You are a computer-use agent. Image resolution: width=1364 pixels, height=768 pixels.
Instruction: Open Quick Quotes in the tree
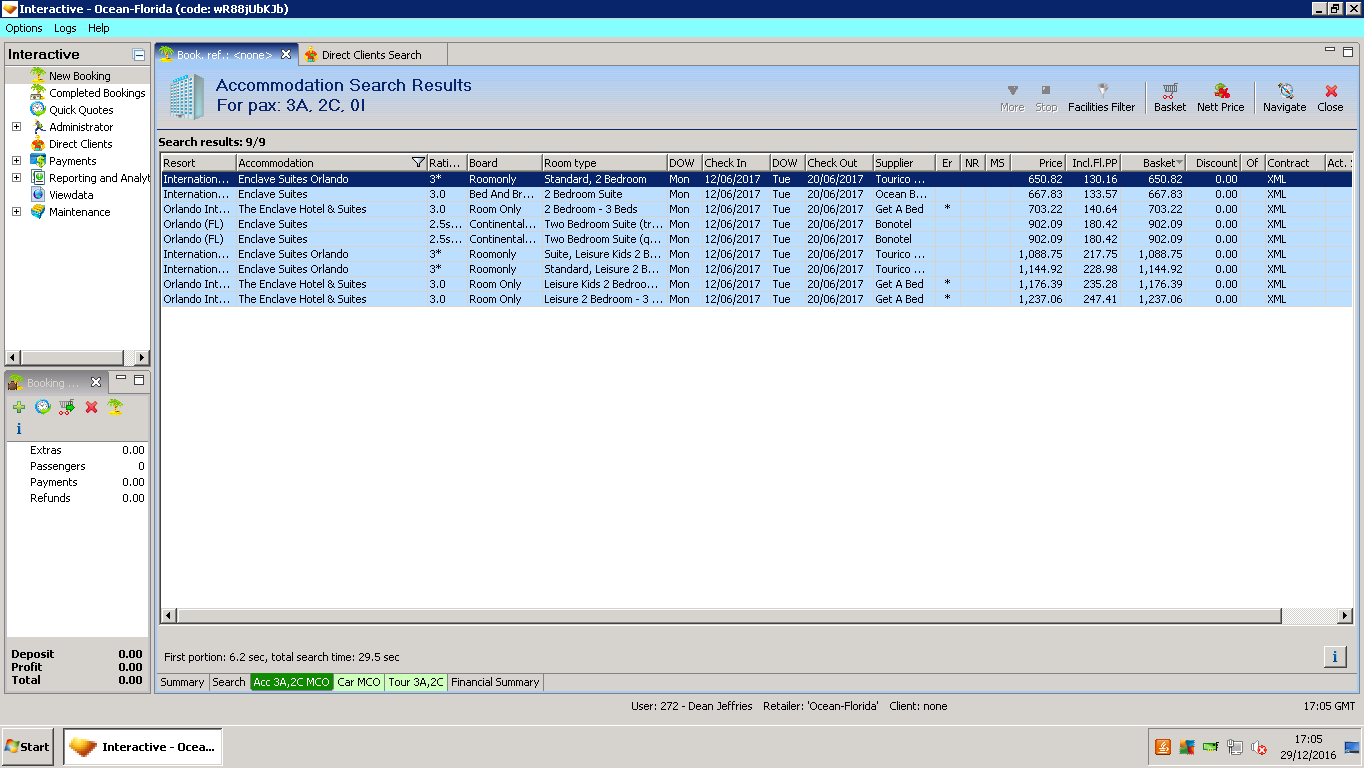coord(81,110)
